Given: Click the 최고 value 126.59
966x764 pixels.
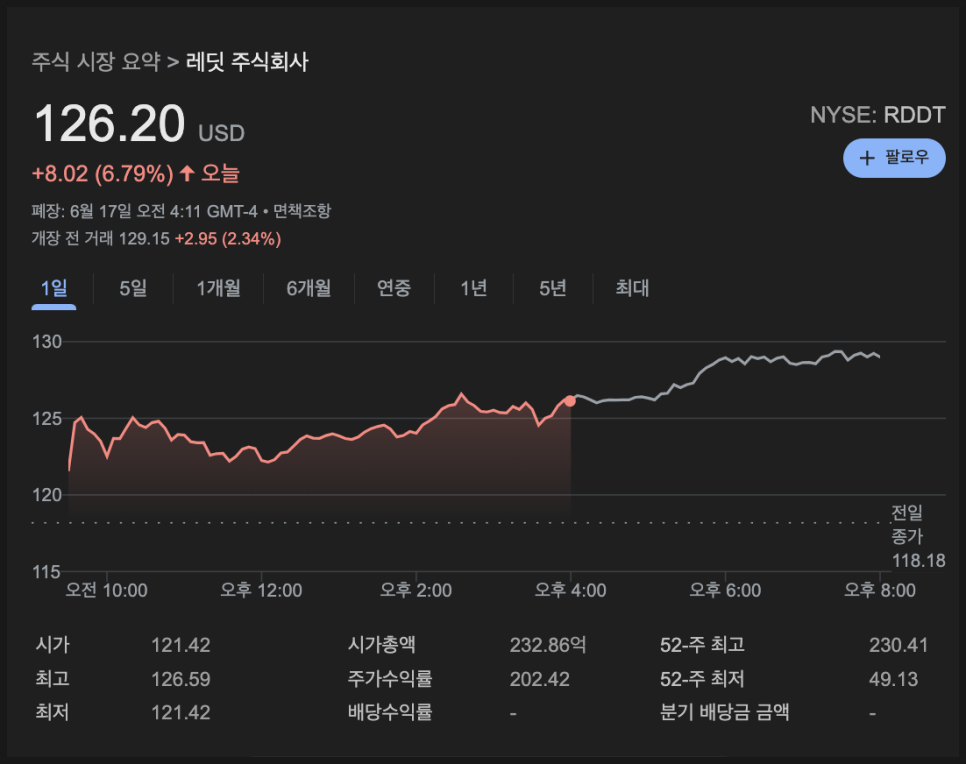Looking at the screenshot, I should coord(181,679).
